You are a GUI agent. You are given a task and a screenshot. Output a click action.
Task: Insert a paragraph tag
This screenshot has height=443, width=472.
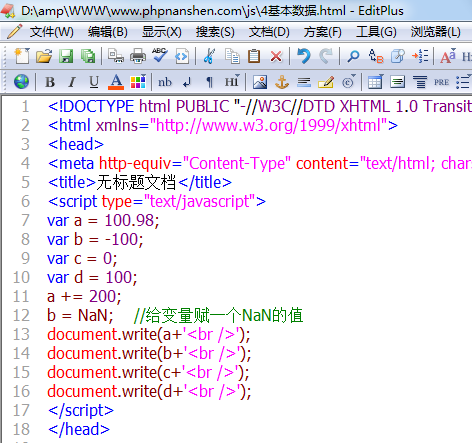pyautogui.click(x=209, y=82)
